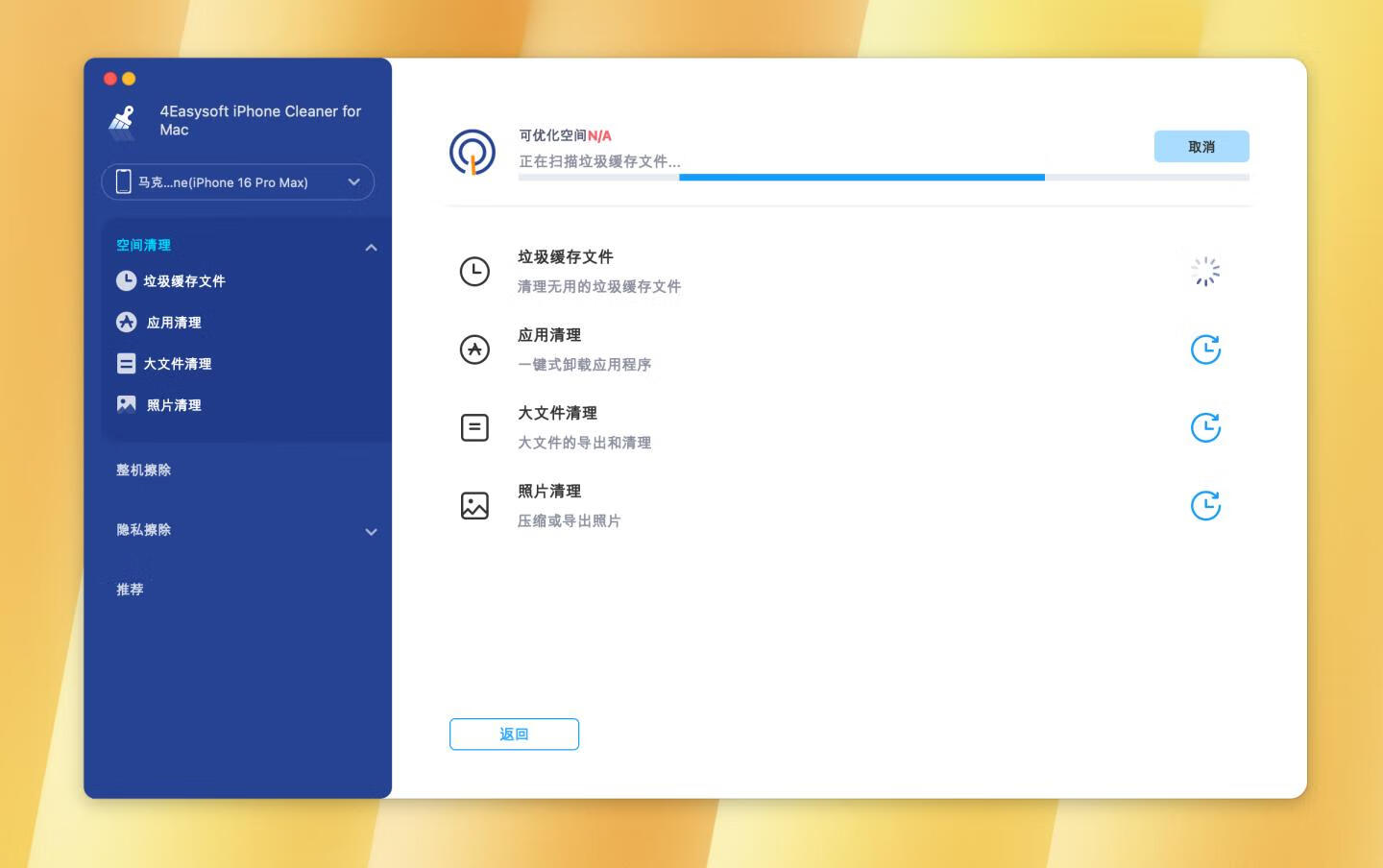Image resolution: width=1383 pixels, height=868 pixels.
Task: Click 一键式卸载应用程序 description
Action: tap(584, 364)
